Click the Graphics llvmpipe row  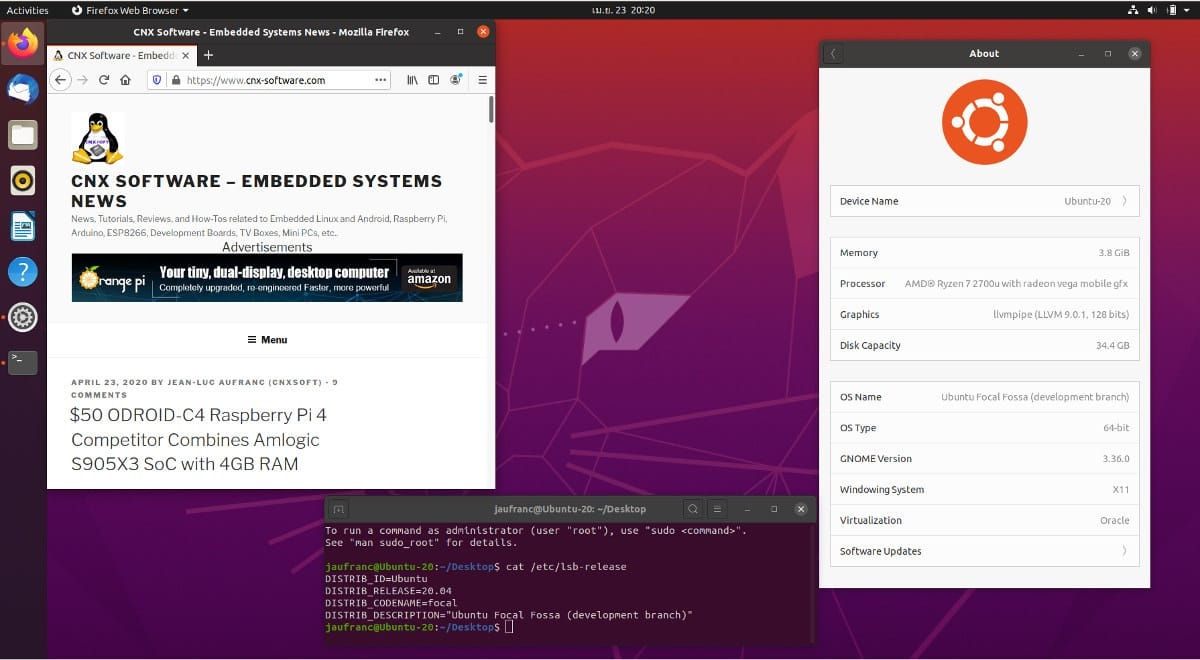pyautogui.click(x=985, y=314)
